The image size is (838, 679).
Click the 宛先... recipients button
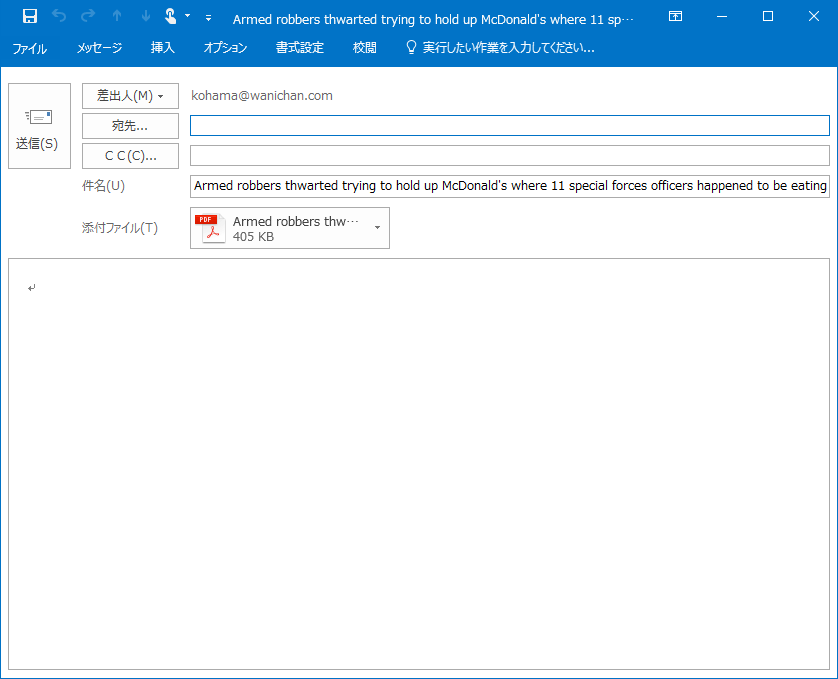pos(130,126)
